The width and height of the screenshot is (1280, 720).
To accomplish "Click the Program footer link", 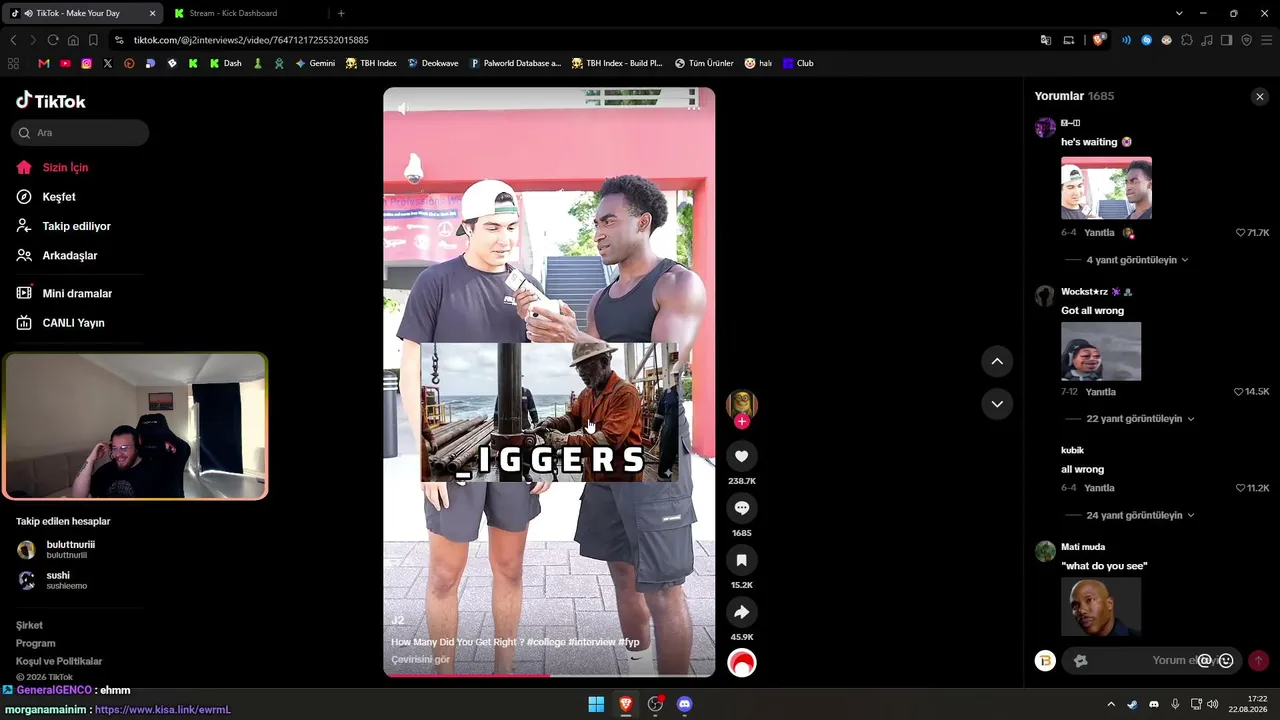I will pyautogui.click(x=35, y=644).
